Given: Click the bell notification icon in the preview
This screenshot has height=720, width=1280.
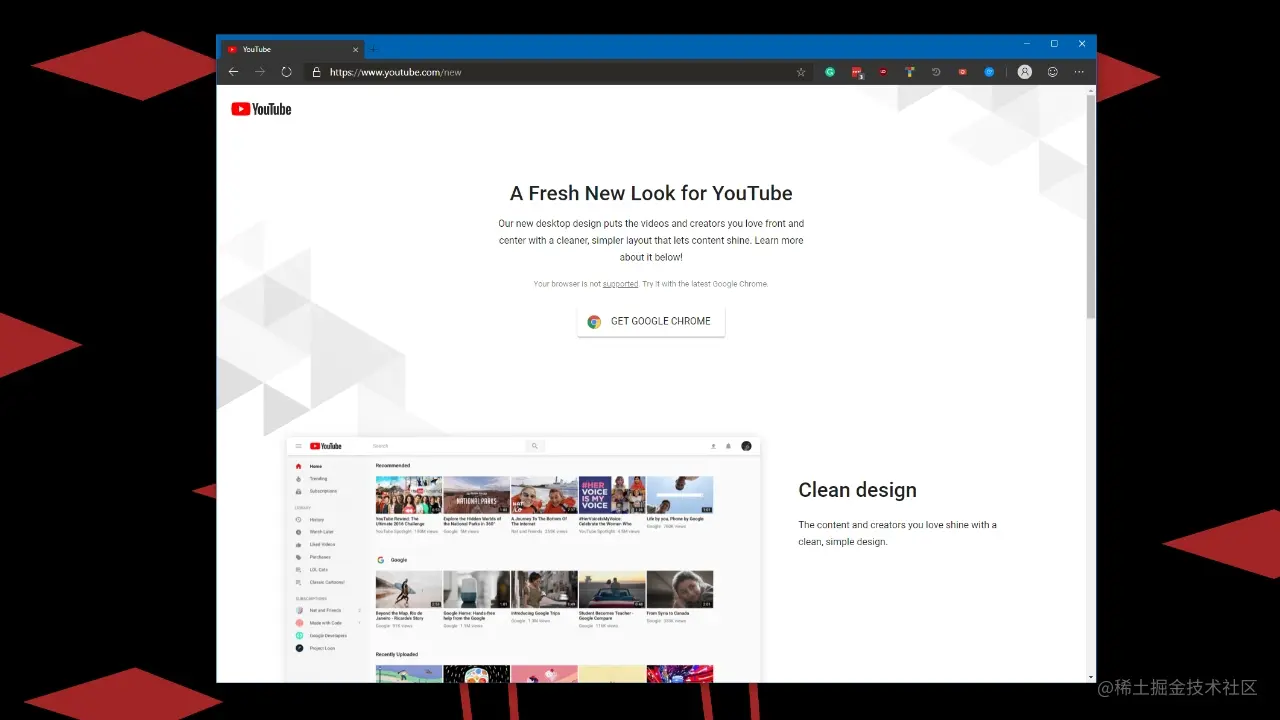Looking at the screenshot, I should pos(728,446).
